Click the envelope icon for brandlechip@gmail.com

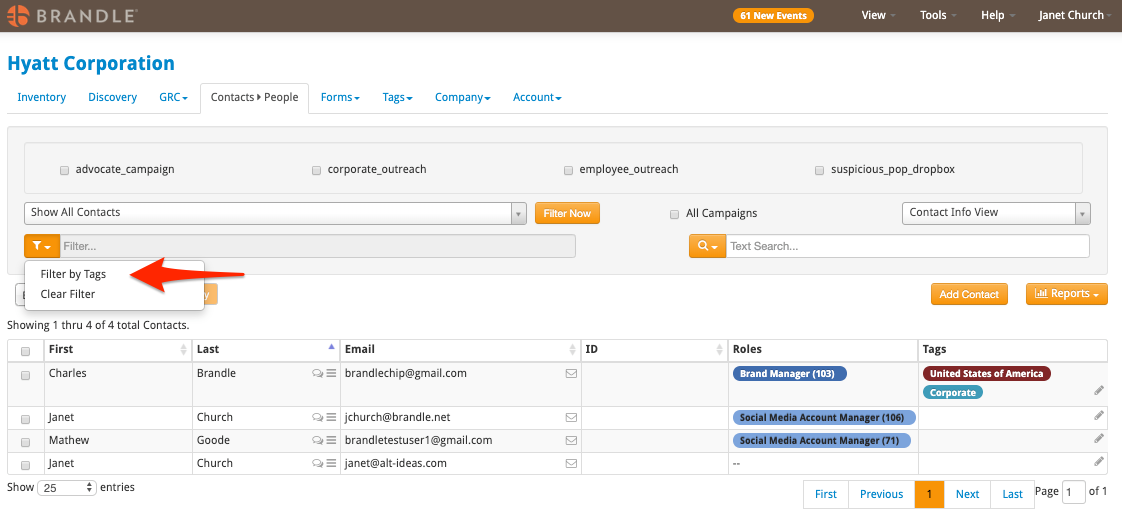pos(571,373)
